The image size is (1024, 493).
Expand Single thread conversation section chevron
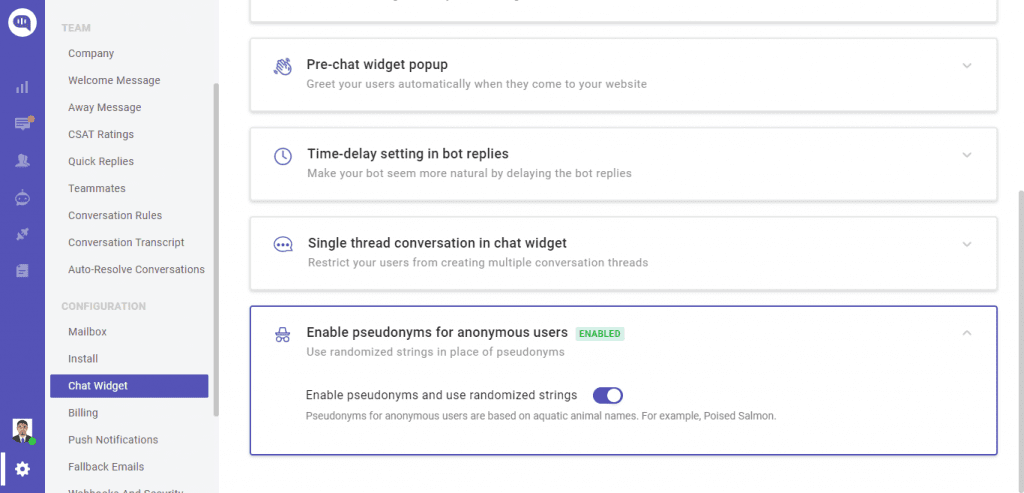[967, 244]
